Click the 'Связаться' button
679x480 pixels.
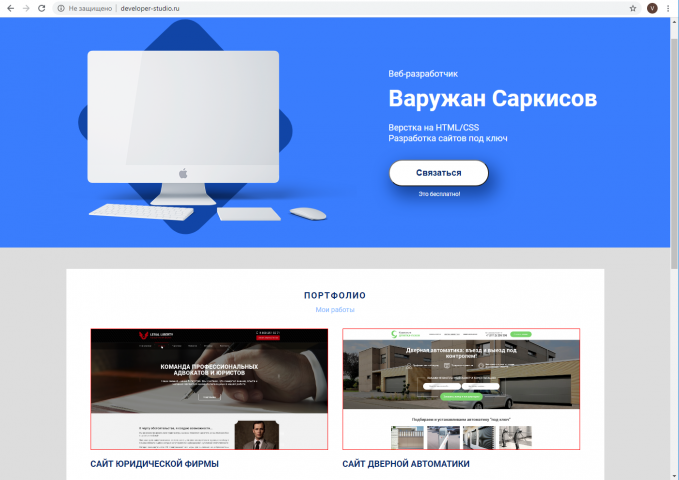point(439,173)
